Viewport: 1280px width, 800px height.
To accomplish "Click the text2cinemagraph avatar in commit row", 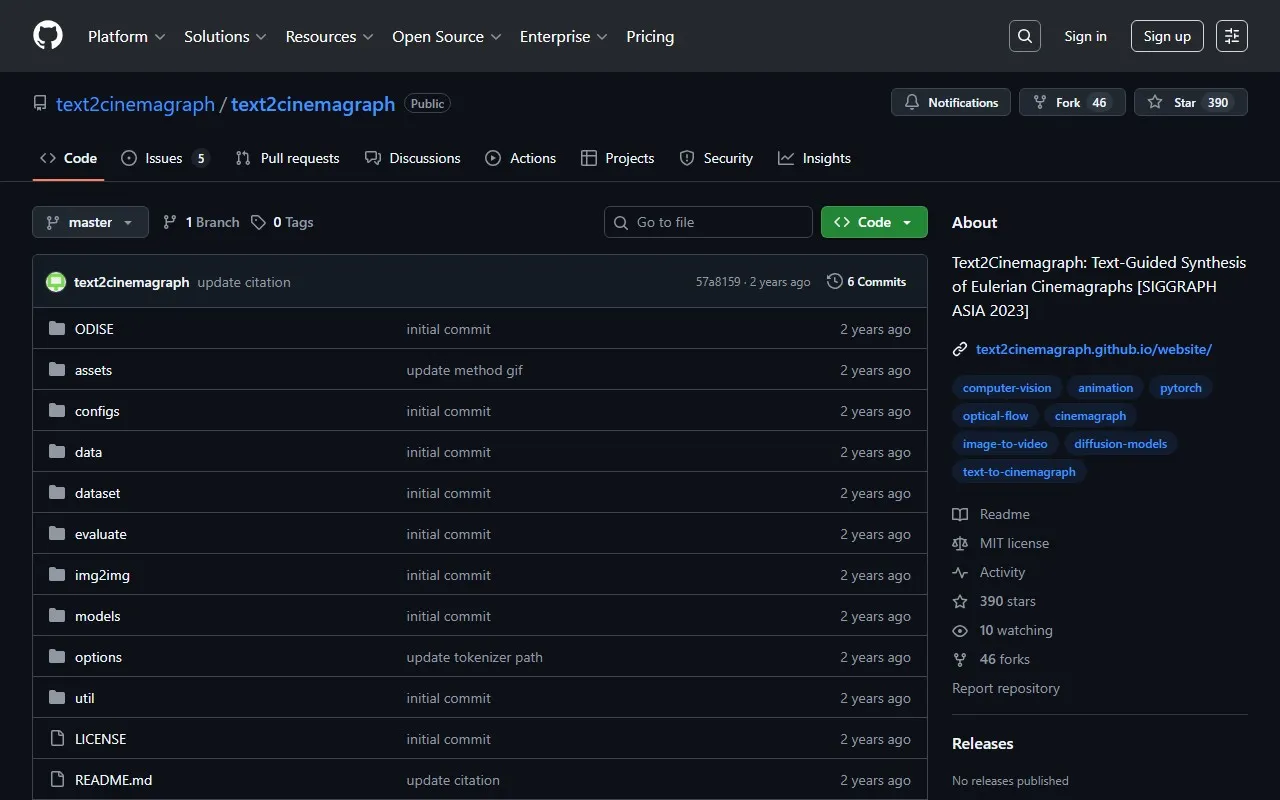I will tap(56, 282).
